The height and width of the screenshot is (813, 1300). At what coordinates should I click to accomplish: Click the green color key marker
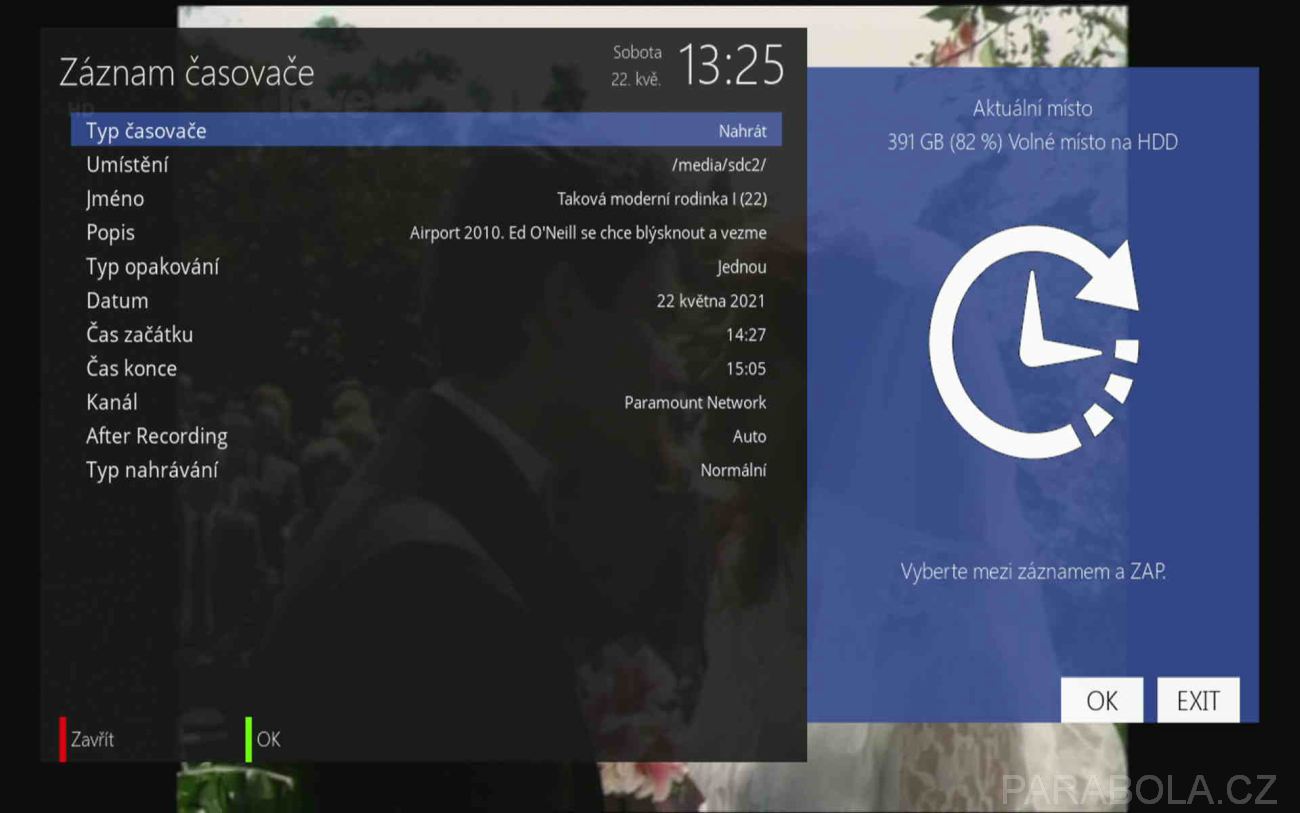[x=249, y=740]
